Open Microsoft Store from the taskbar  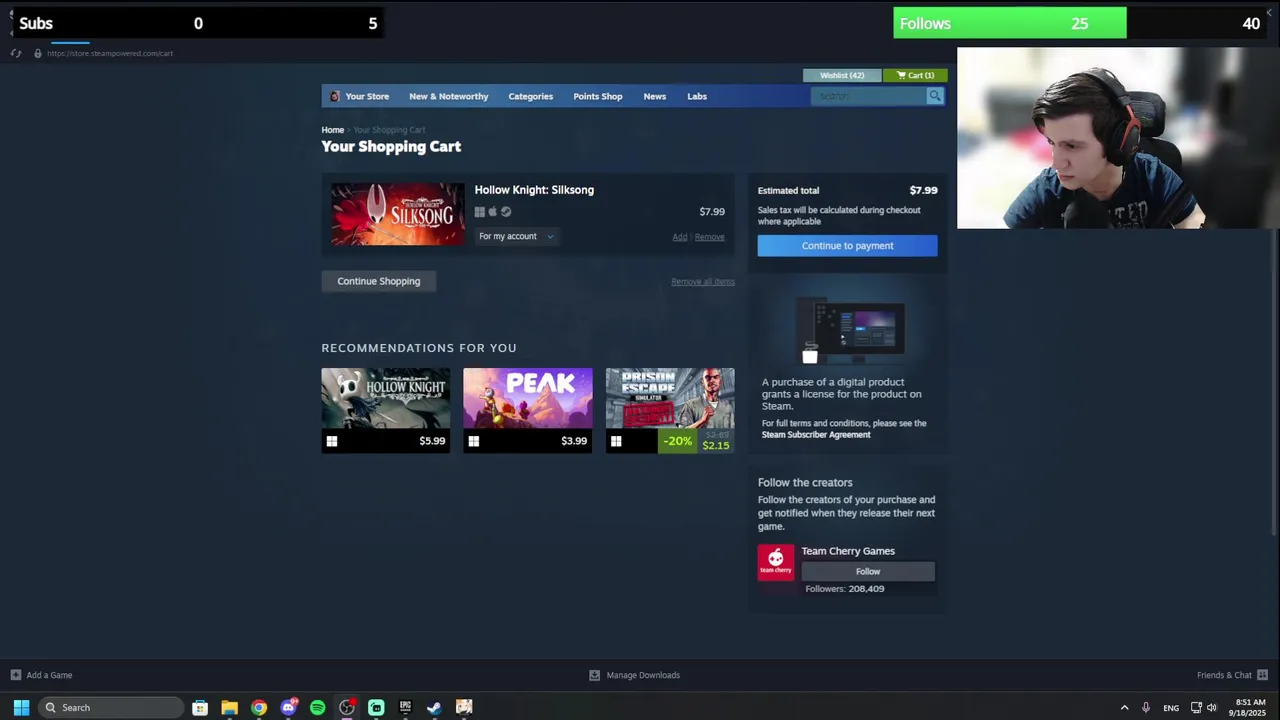coord(200,707)
